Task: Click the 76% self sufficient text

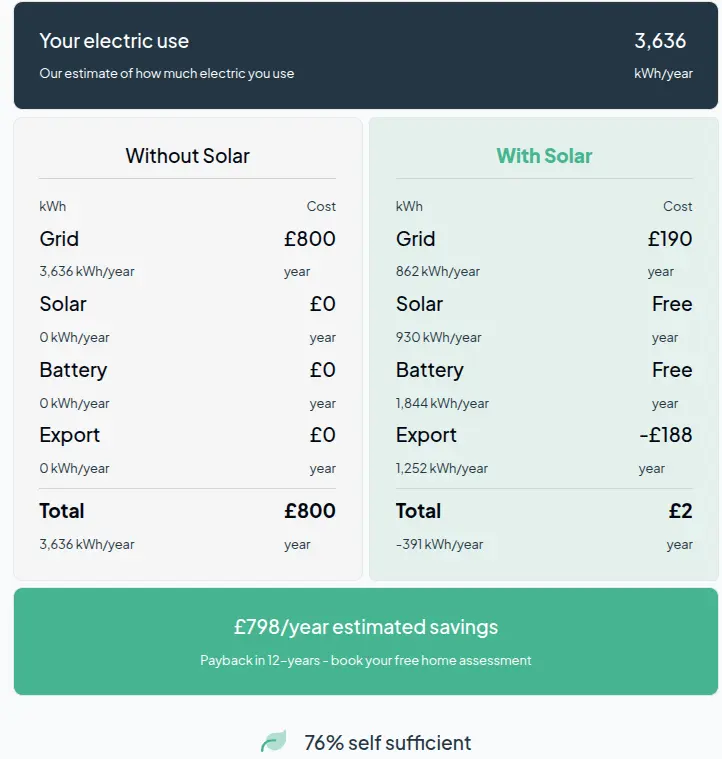Action: pos(387,743)
